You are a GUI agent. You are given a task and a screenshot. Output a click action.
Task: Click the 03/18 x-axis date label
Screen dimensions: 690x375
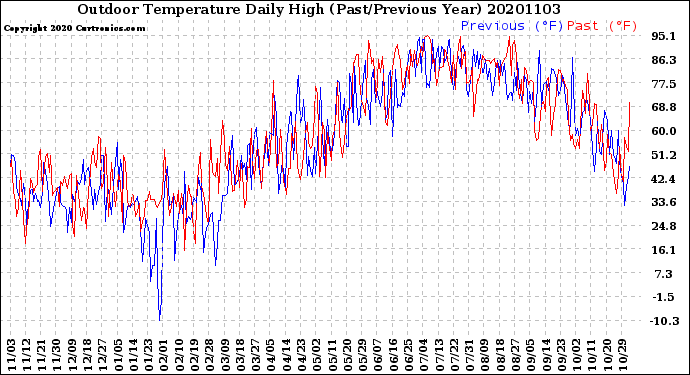pyautogui.click(x=240, y=355)
